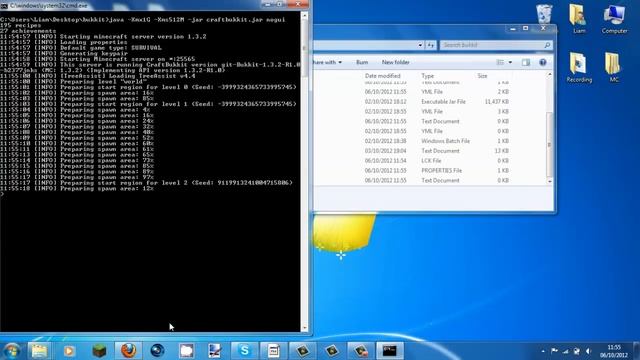Open the Minecraft grass block taskbar icon
This screenshot has height=360, width=640.
coord(99,351)
